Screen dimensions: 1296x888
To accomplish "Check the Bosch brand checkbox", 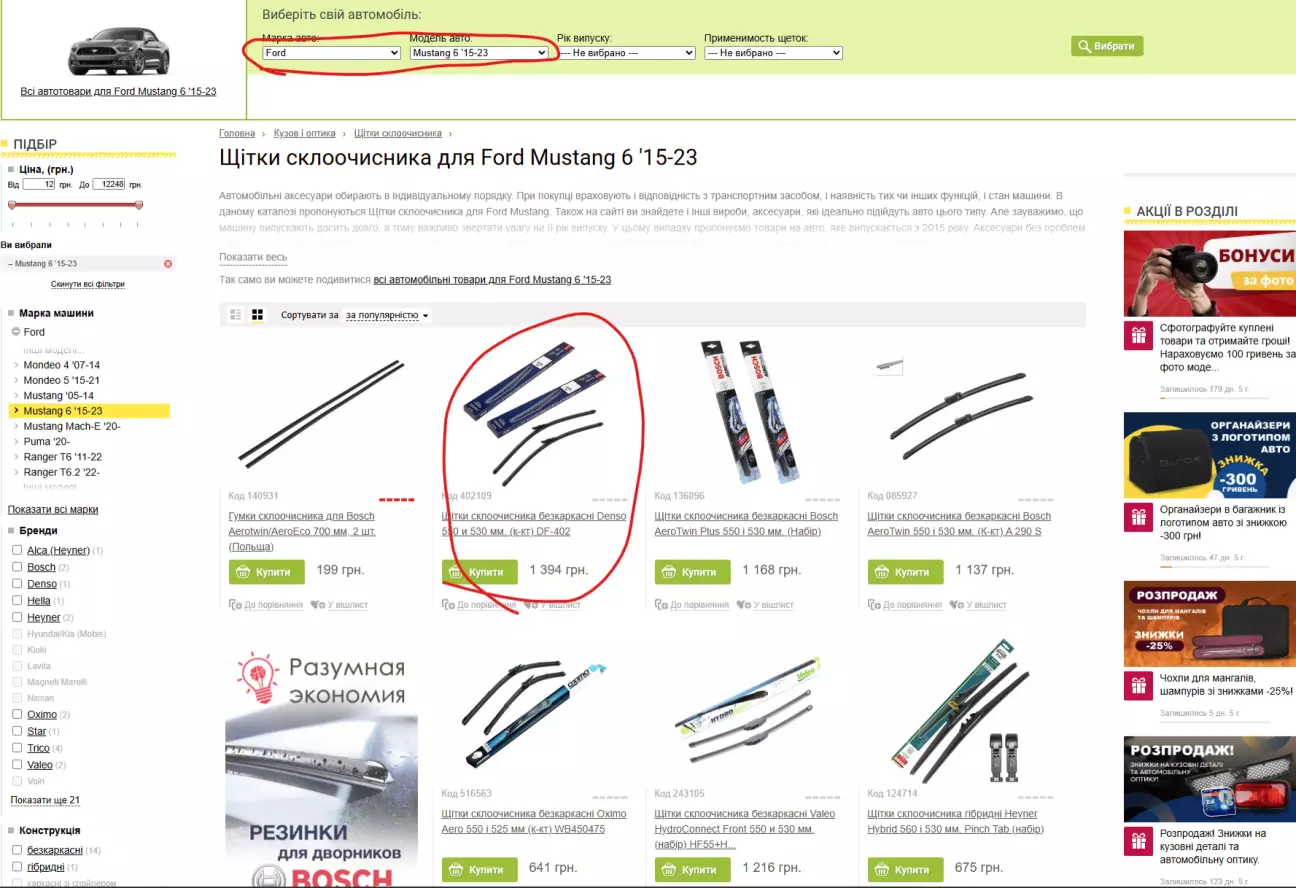I will pos(17,567).
